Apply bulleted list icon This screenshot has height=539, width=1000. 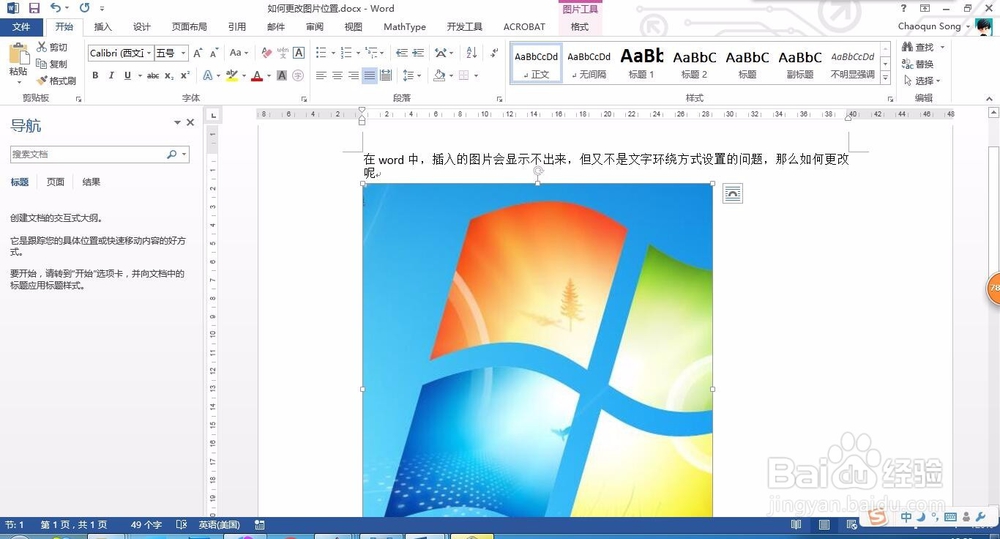tap(321, 53)
